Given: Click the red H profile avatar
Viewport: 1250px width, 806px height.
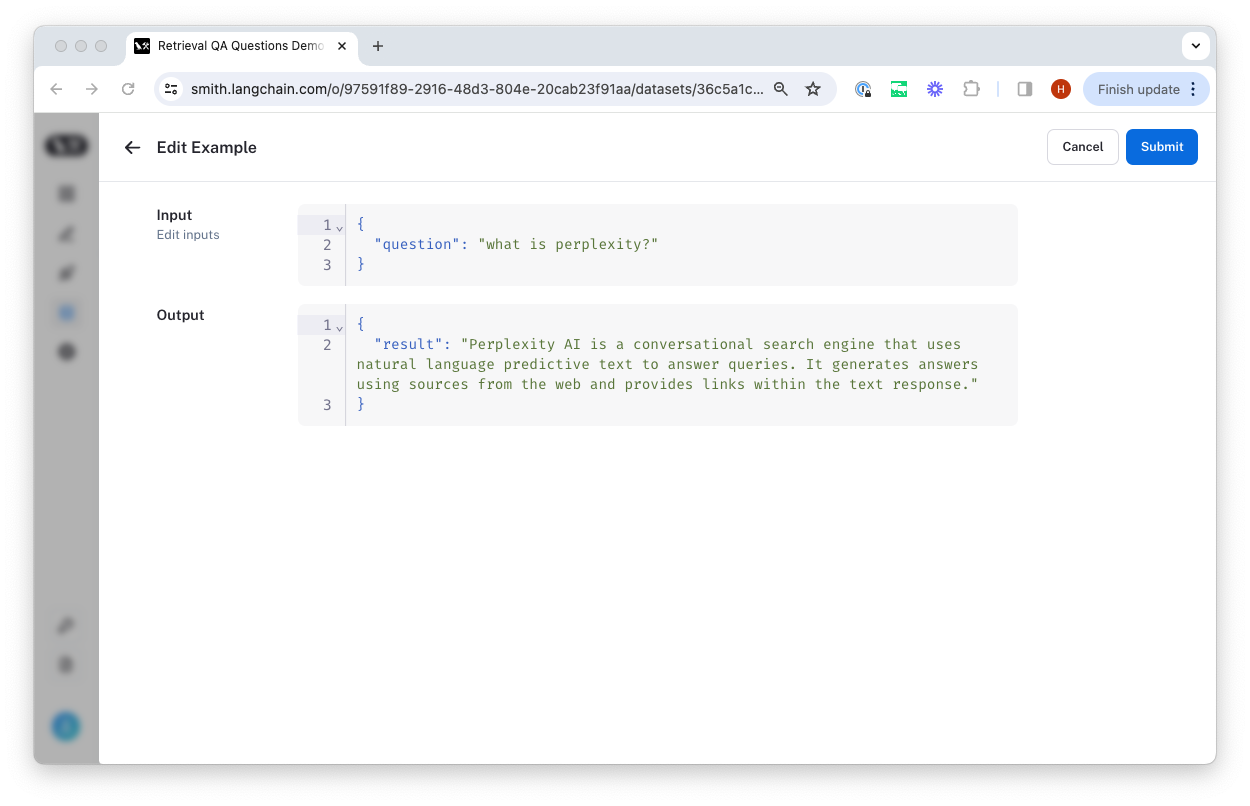Looking at the screenshot, I should tap(1061, 89).
